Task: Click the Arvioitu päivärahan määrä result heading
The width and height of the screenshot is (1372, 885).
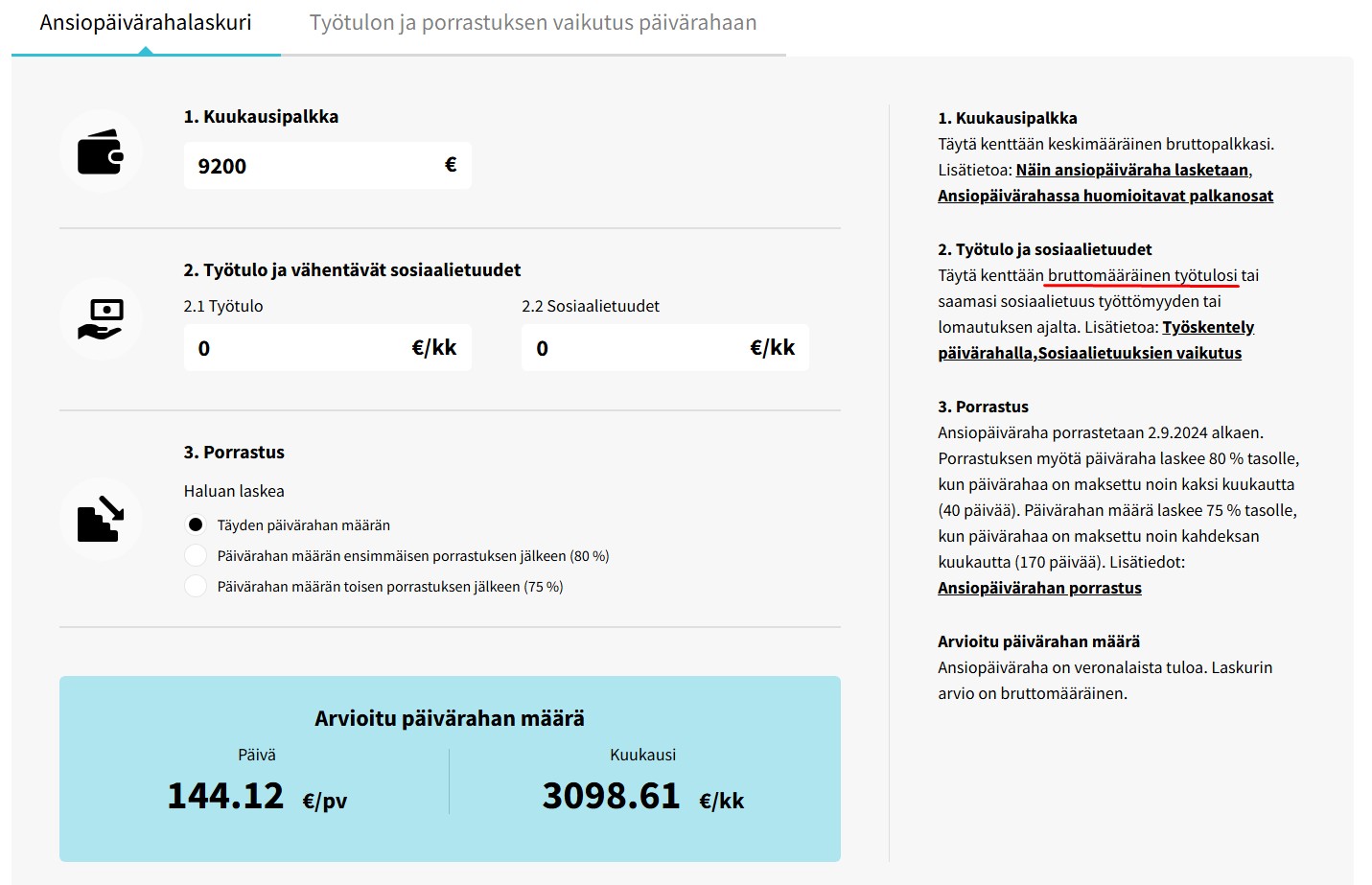Action: click(450, 718)
